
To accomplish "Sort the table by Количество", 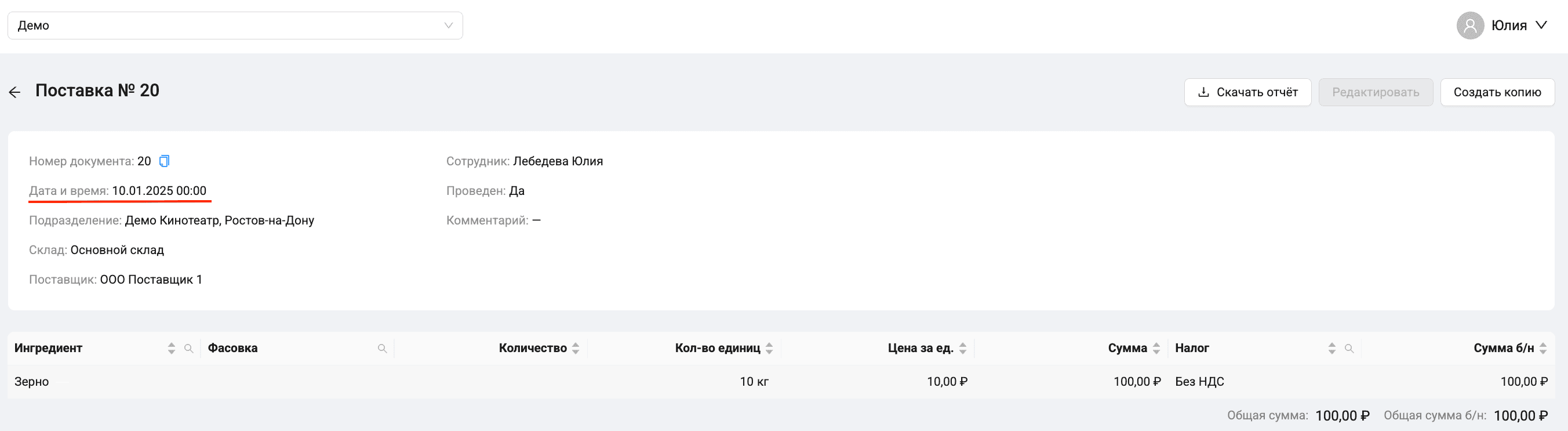I will click(x=576, y=348).
